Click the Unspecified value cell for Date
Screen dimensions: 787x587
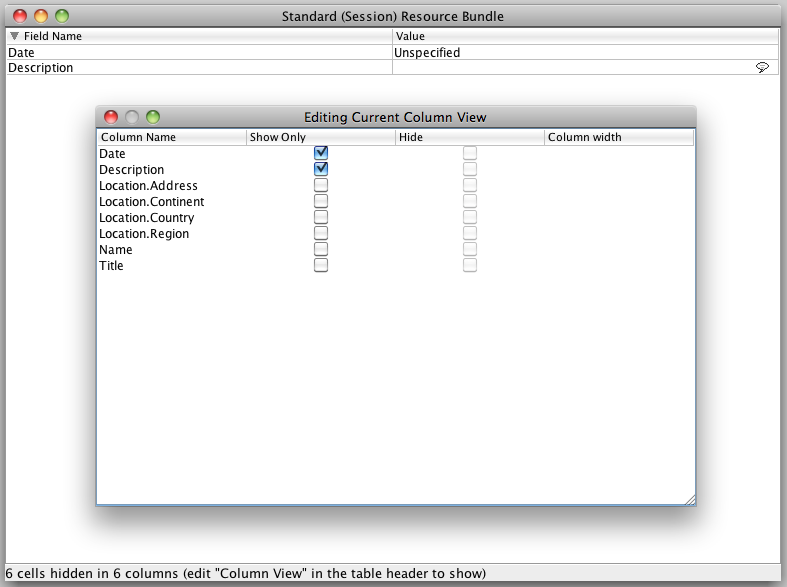(585, 52)
